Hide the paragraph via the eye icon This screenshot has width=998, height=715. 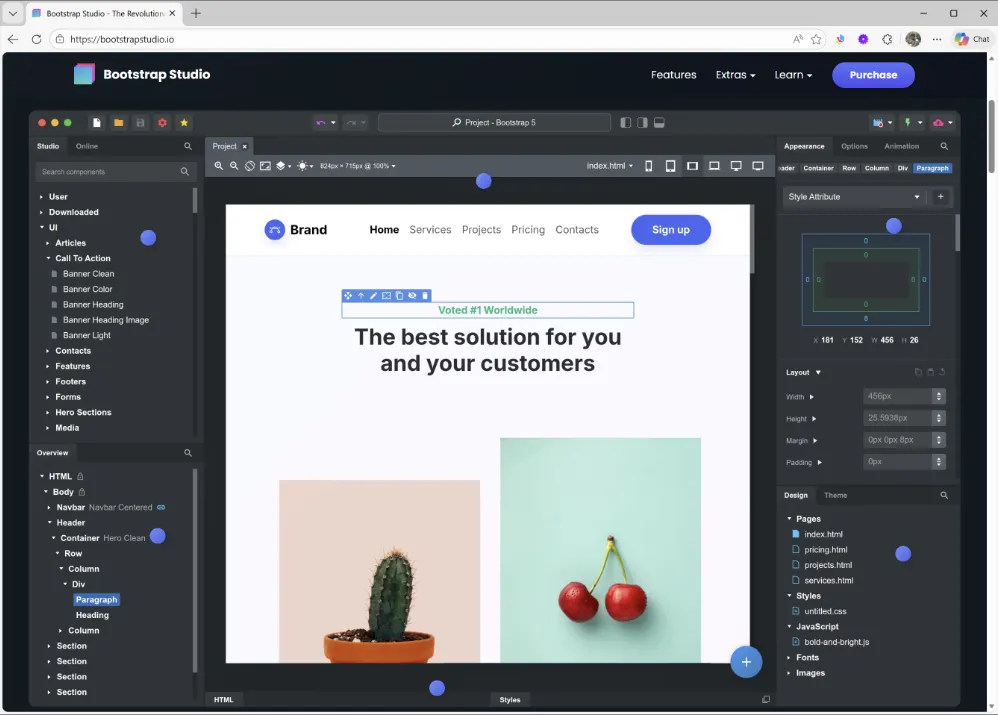click(413, 295)
